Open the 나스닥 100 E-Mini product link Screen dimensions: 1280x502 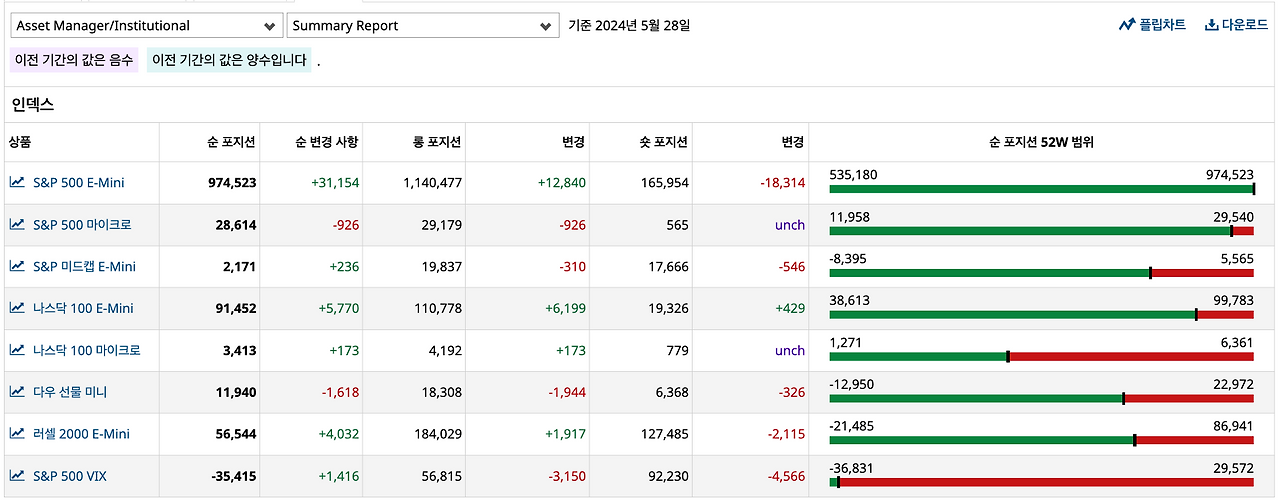(83, 309)
